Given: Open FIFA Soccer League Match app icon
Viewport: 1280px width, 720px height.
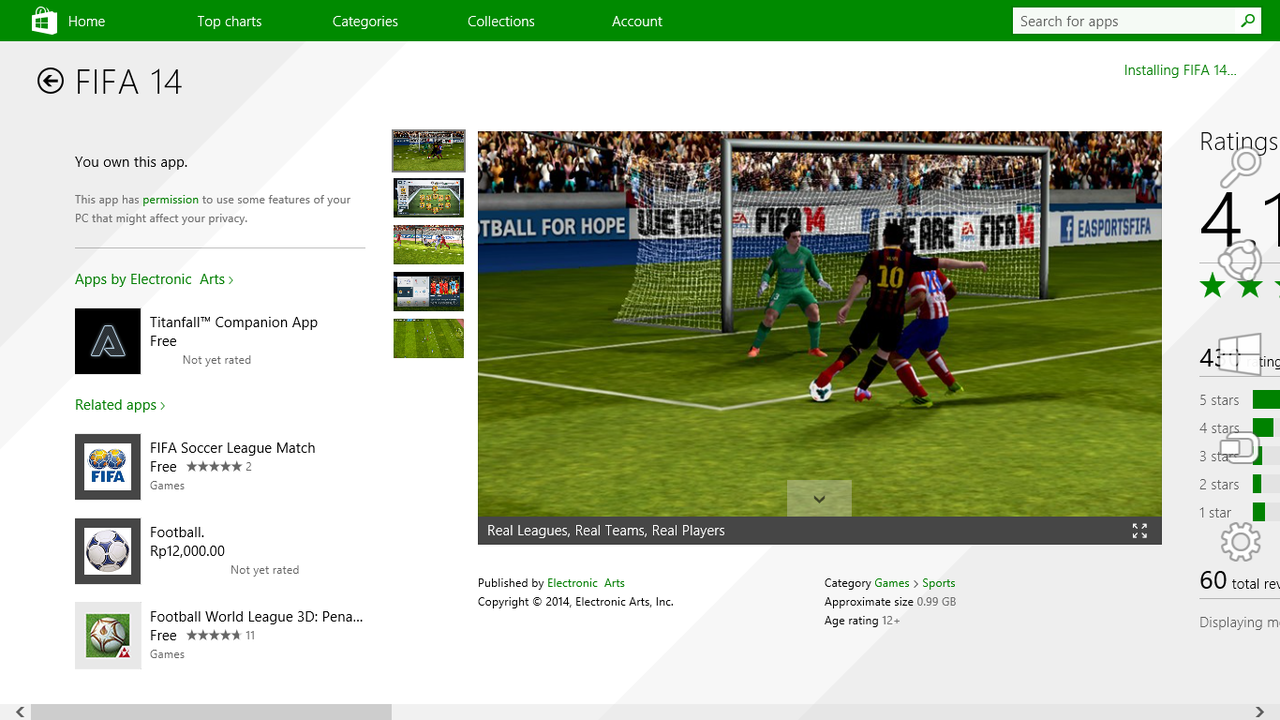Looking at the screenshot, I should click(x=108, y=467).
